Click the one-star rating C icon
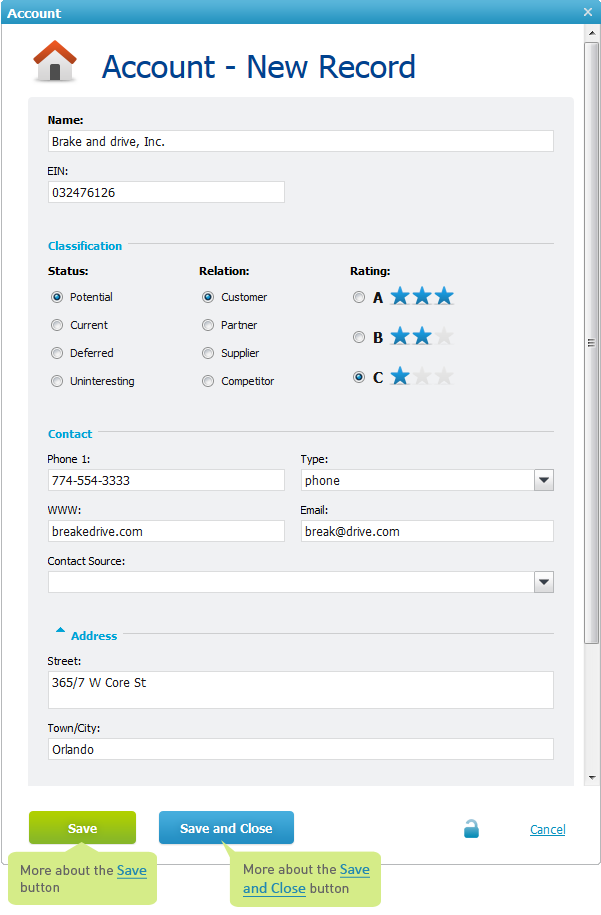 point(422,376)
